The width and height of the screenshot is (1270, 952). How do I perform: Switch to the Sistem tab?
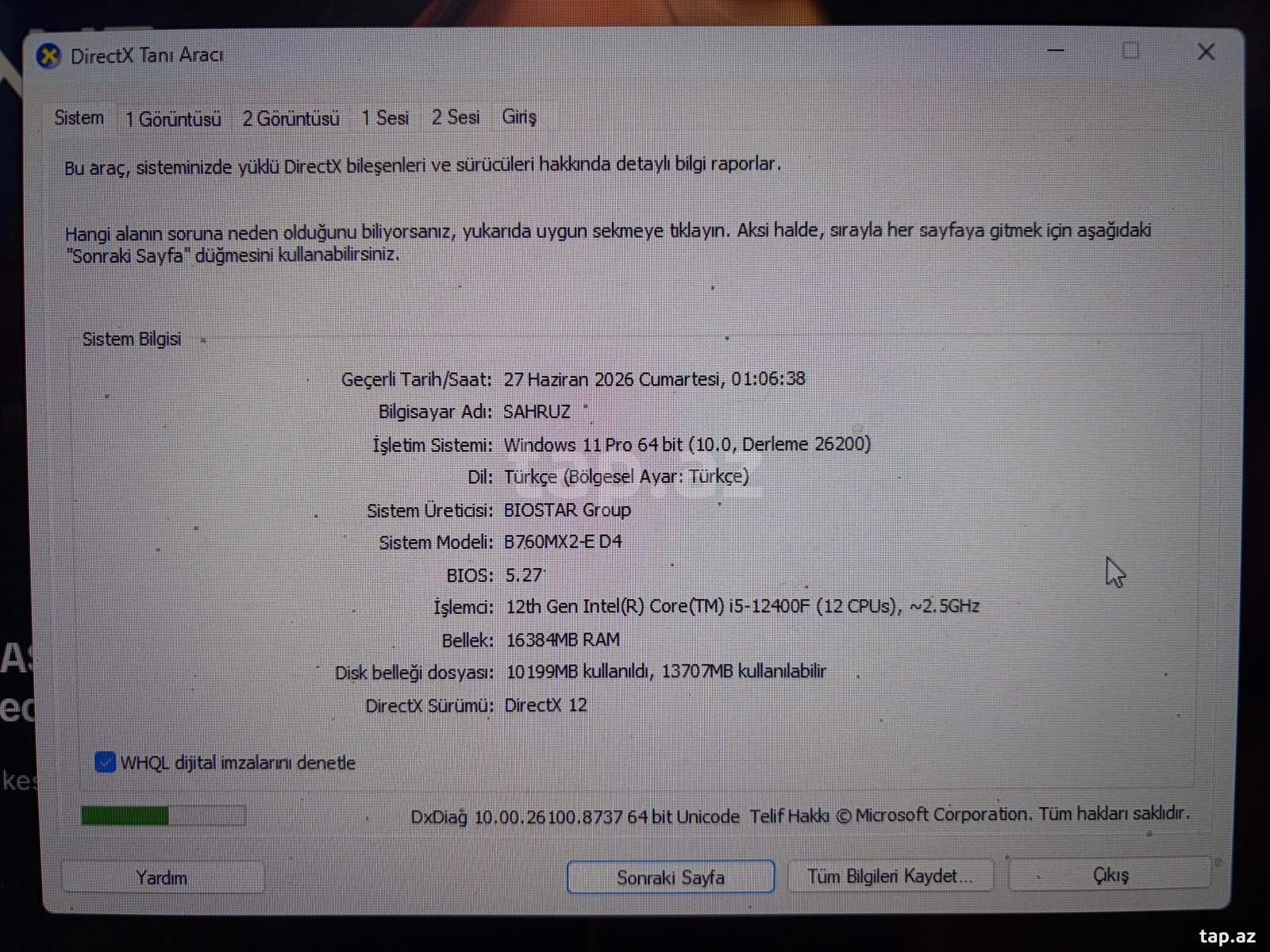point(79,118)
